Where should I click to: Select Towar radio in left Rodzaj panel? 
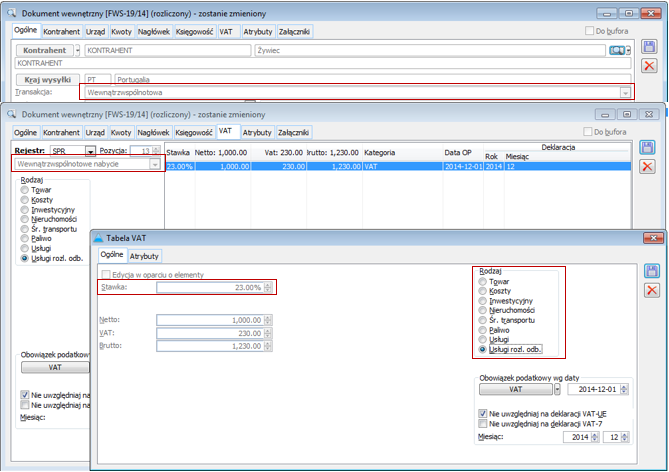pyautogui.click(x=24, y=190)
